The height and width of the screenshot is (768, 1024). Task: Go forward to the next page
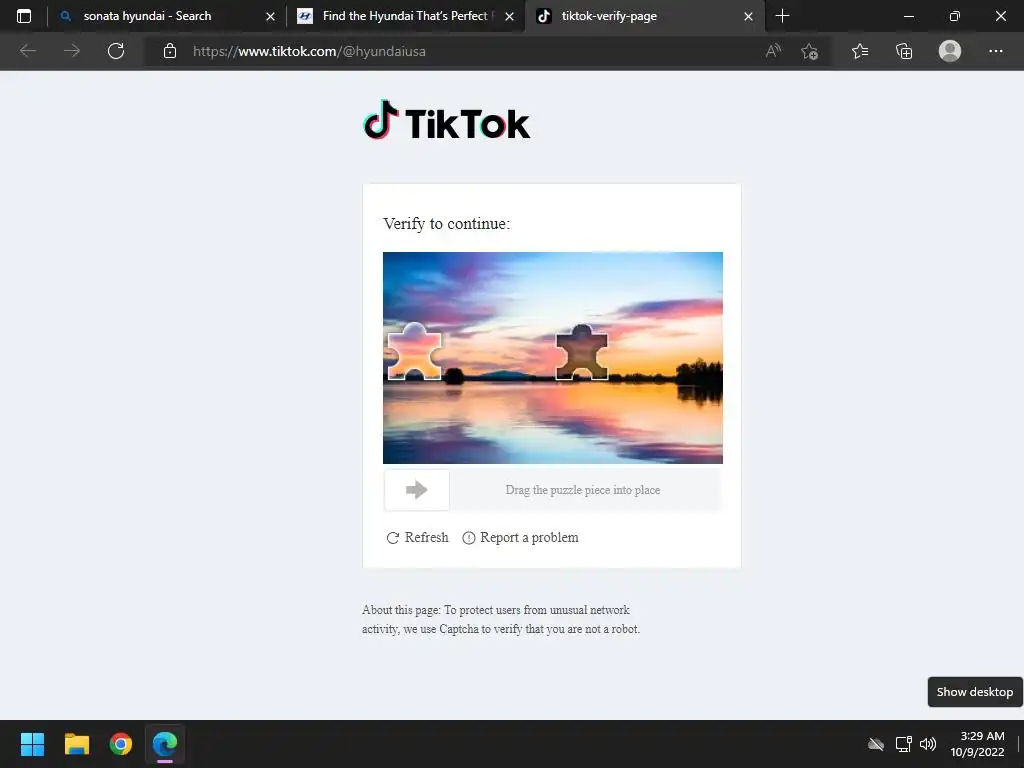[72, 51]
